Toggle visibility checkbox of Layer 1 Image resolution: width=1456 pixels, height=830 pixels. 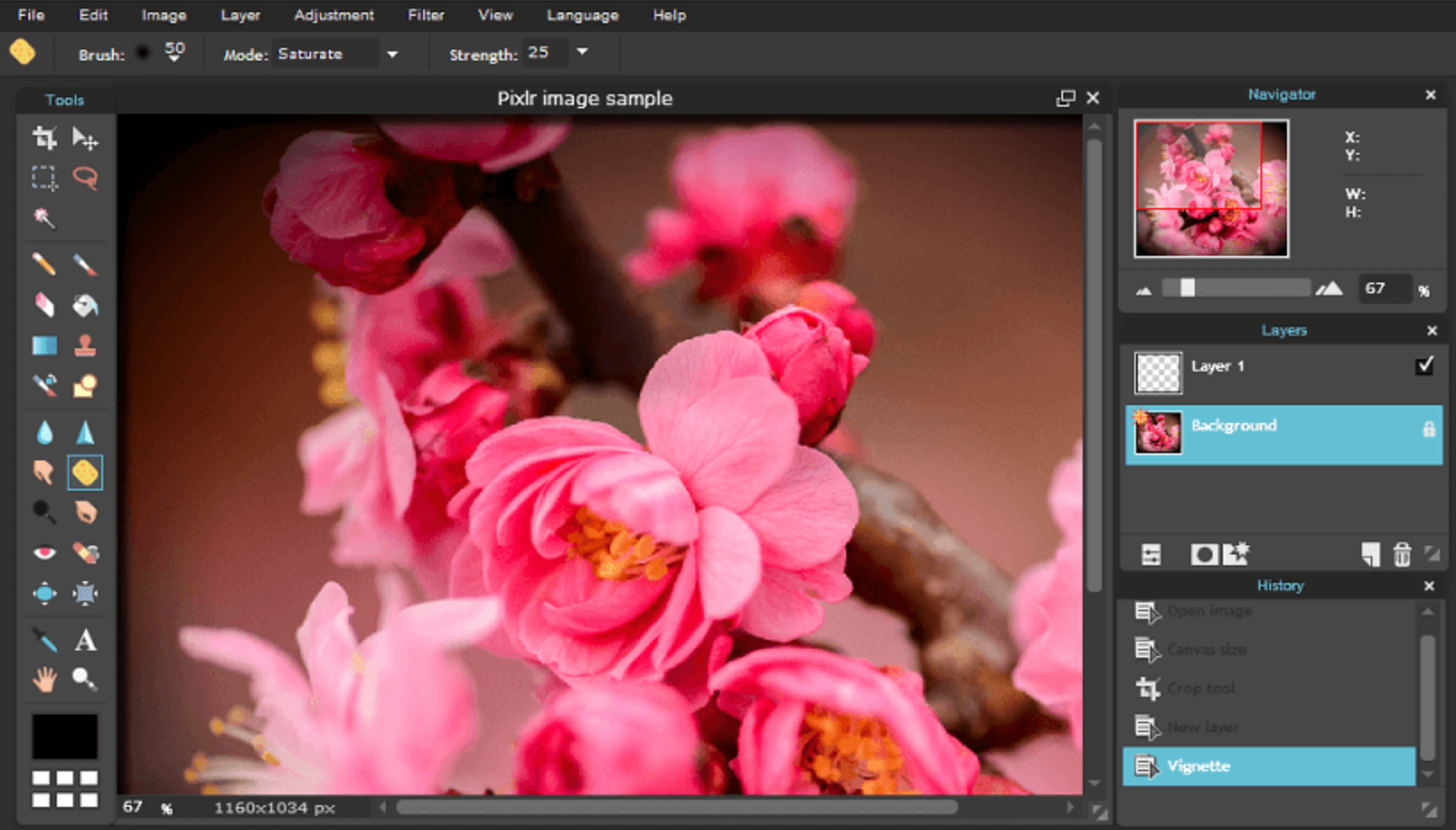[x=1427, y=364]
